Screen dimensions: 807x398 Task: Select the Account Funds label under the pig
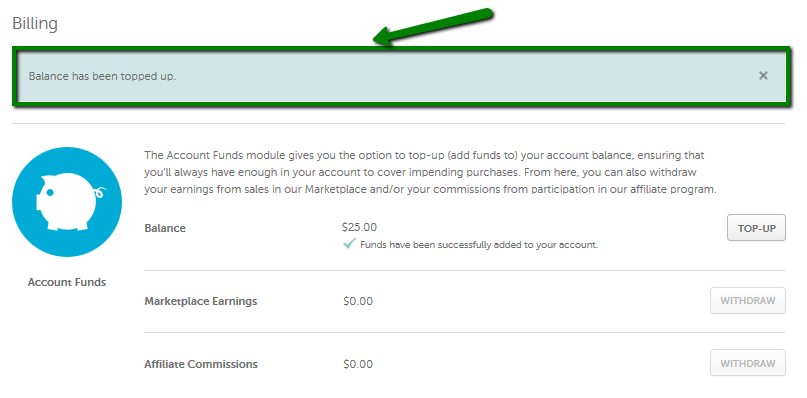(x=67, y=282)
